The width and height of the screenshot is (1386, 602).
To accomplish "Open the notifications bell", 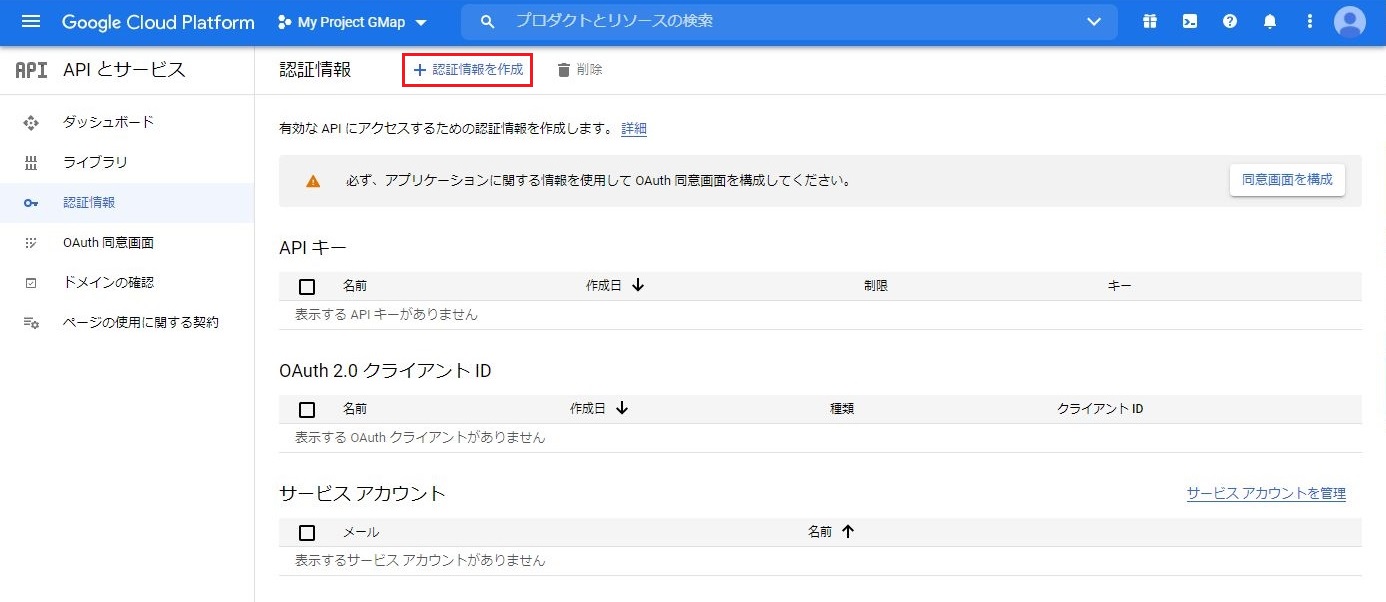I will (1269, 21).
